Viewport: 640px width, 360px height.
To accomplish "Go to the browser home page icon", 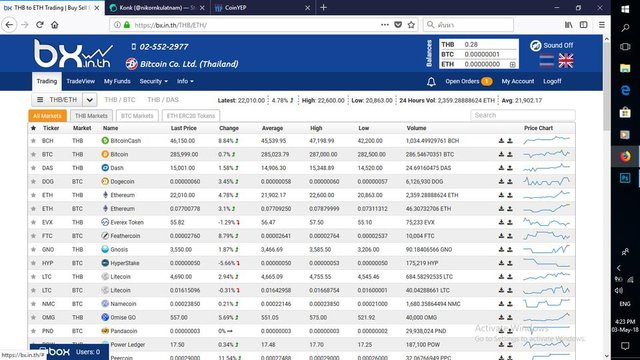I will tap(55, 25).
